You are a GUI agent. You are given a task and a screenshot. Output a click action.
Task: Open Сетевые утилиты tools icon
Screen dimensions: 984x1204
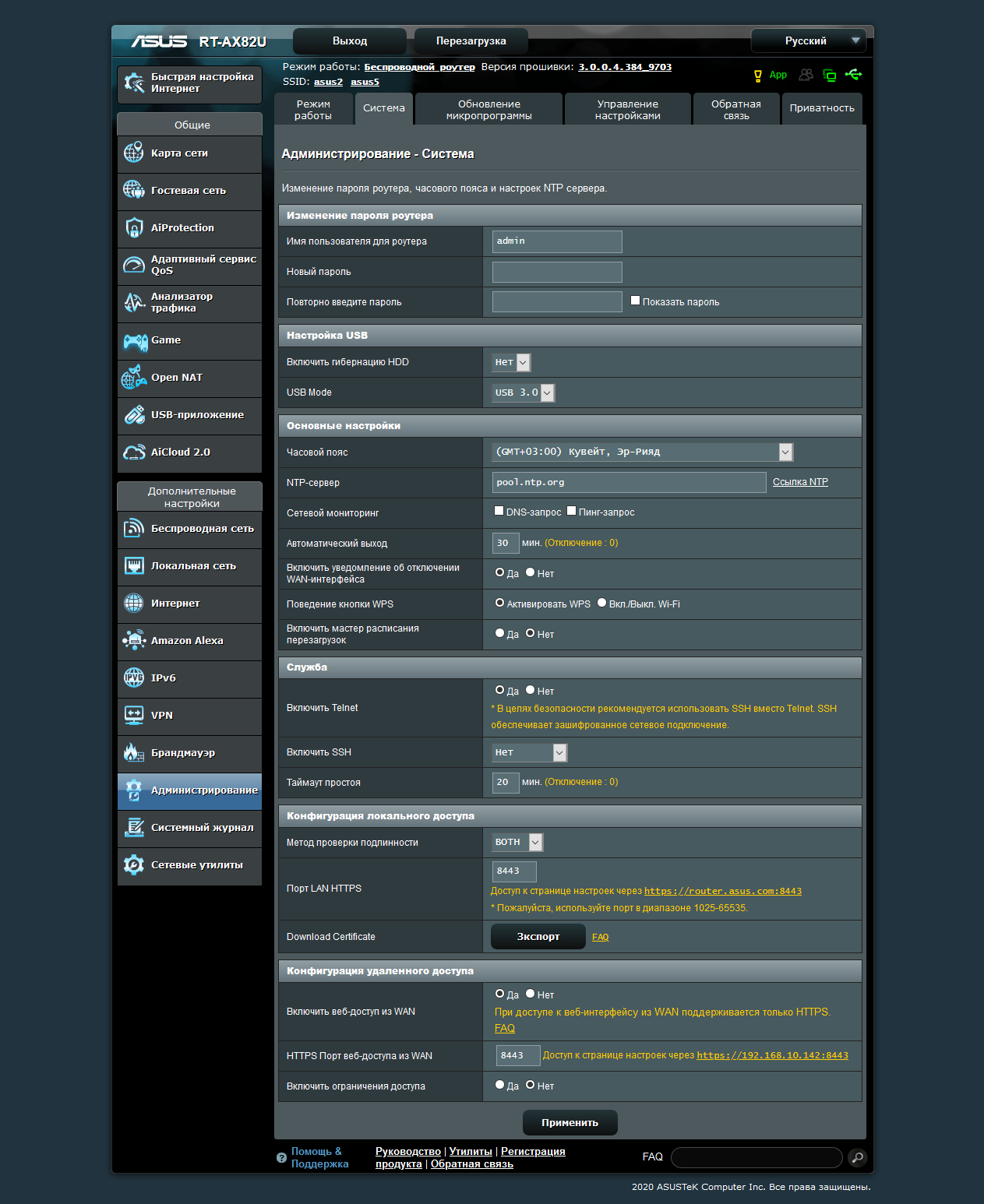[134, 864]
